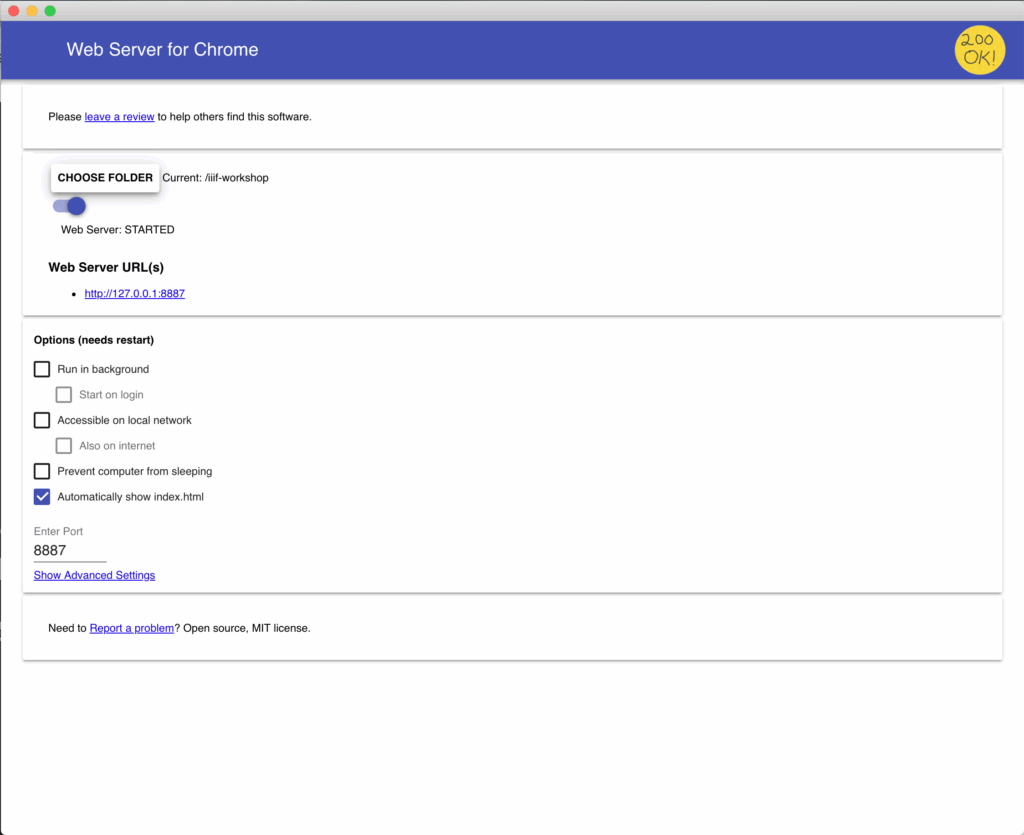Expand Show Advanced Settings
Image resolution: width=1024 pixels, height=835 pixels.
(x=95, y=575)
